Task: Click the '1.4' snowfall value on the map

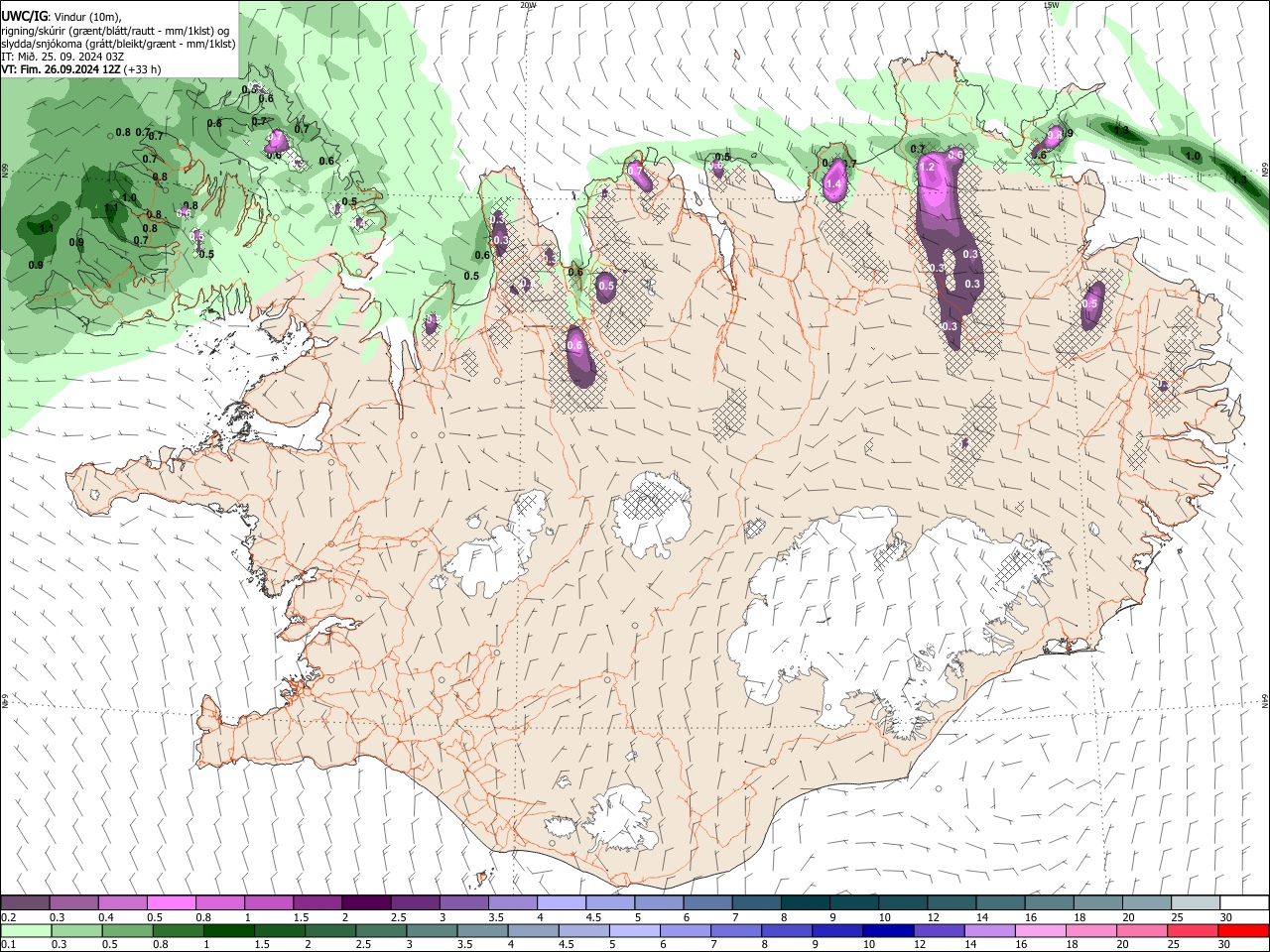Action: click(x=834, y=184)
